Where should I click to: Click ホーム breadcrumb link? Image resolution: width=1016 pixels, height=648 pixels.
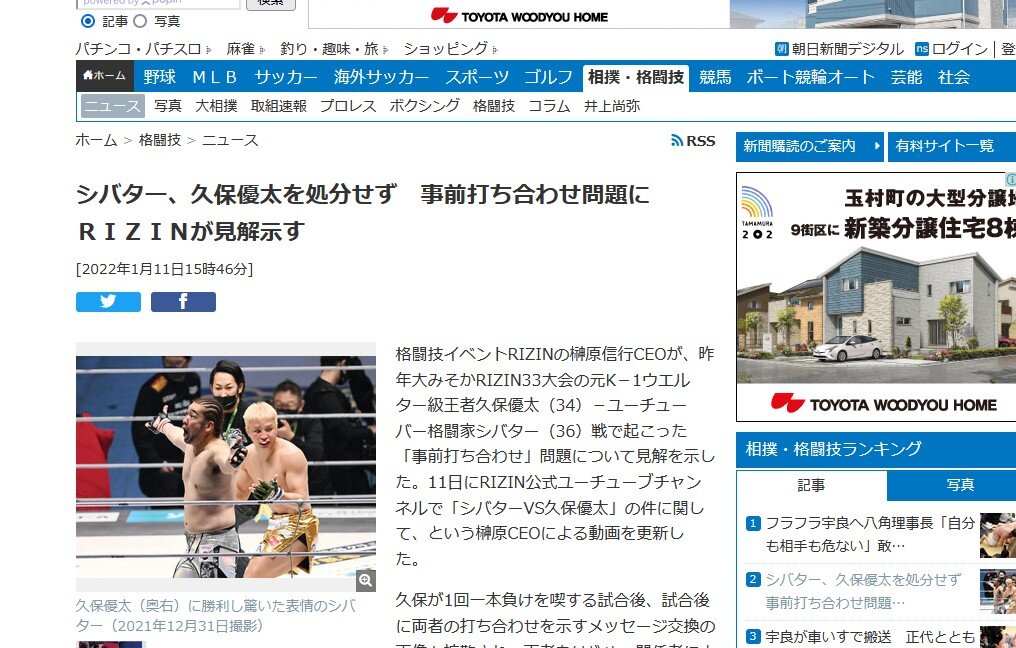[x=97, y=140]
